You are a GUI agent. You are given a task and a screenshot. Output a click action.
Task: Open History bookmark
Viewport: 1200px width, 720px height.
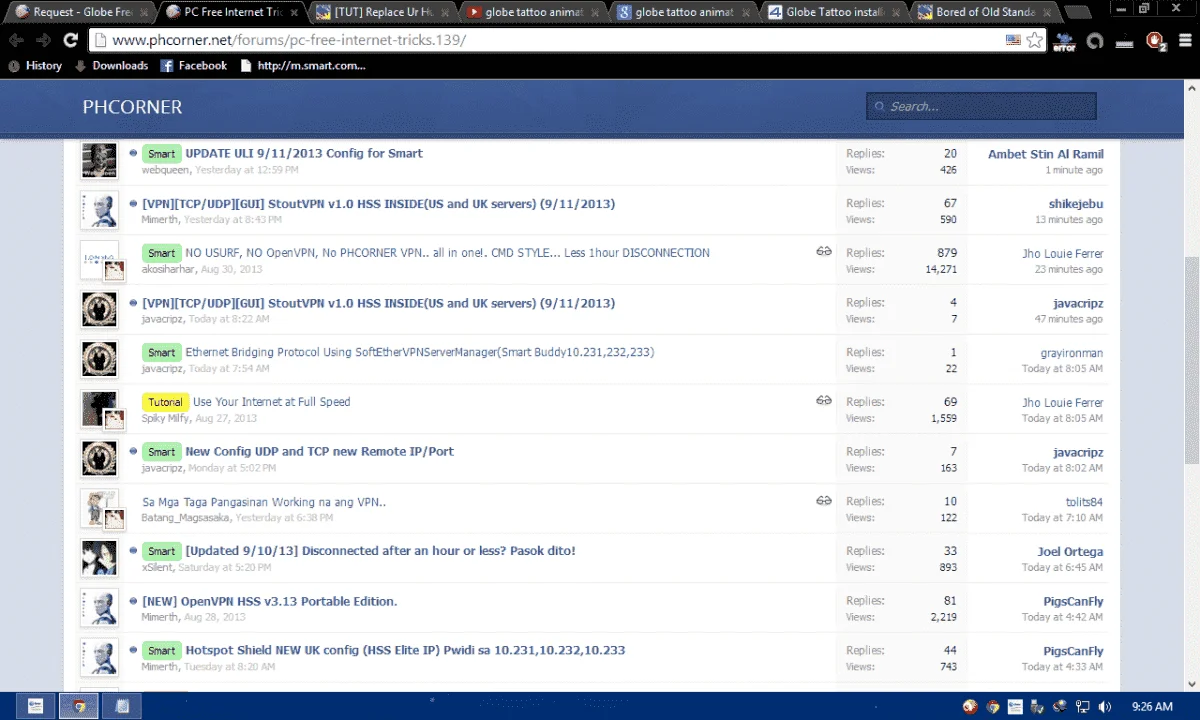coord(35,66)
